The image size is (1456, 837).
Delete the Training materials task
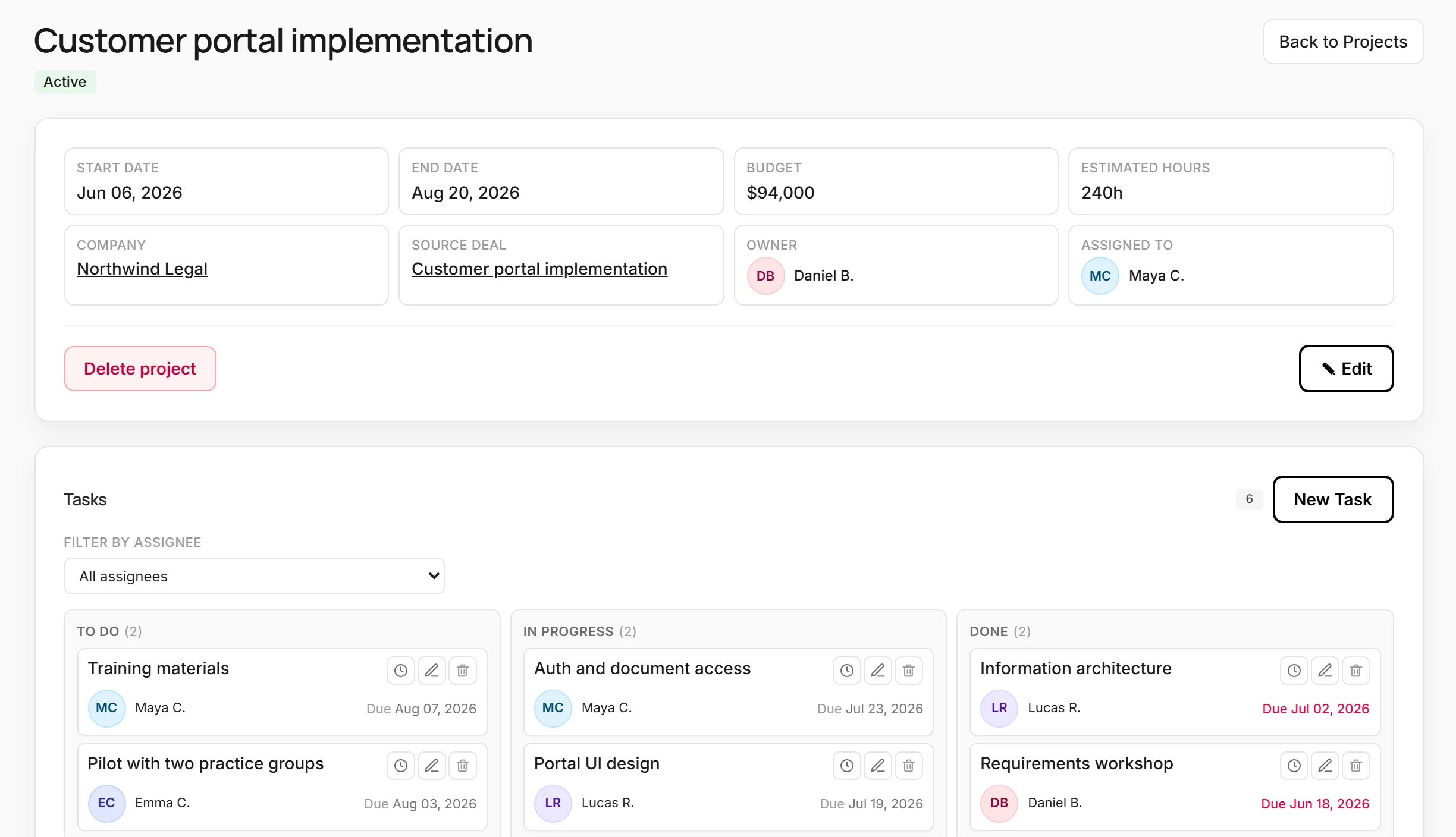(463, 671)
